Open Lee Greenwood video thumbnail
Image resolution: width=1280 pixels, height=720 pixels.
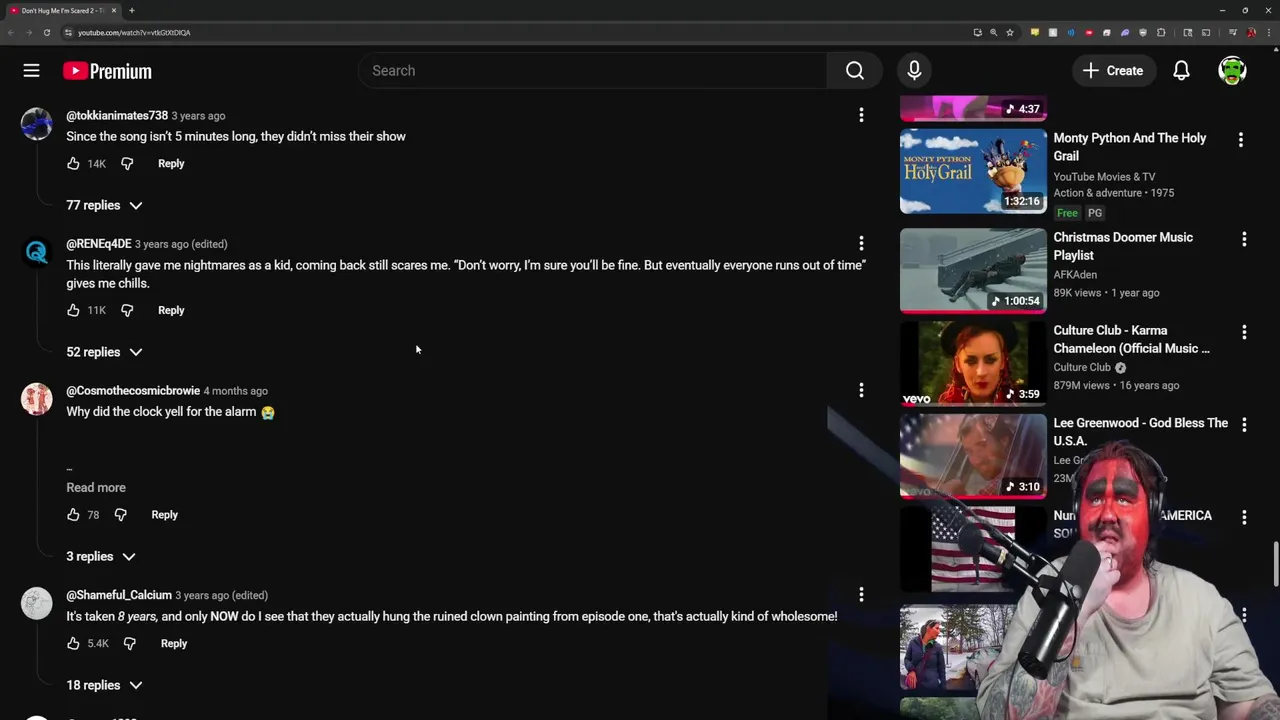click(x=973, y=456)
